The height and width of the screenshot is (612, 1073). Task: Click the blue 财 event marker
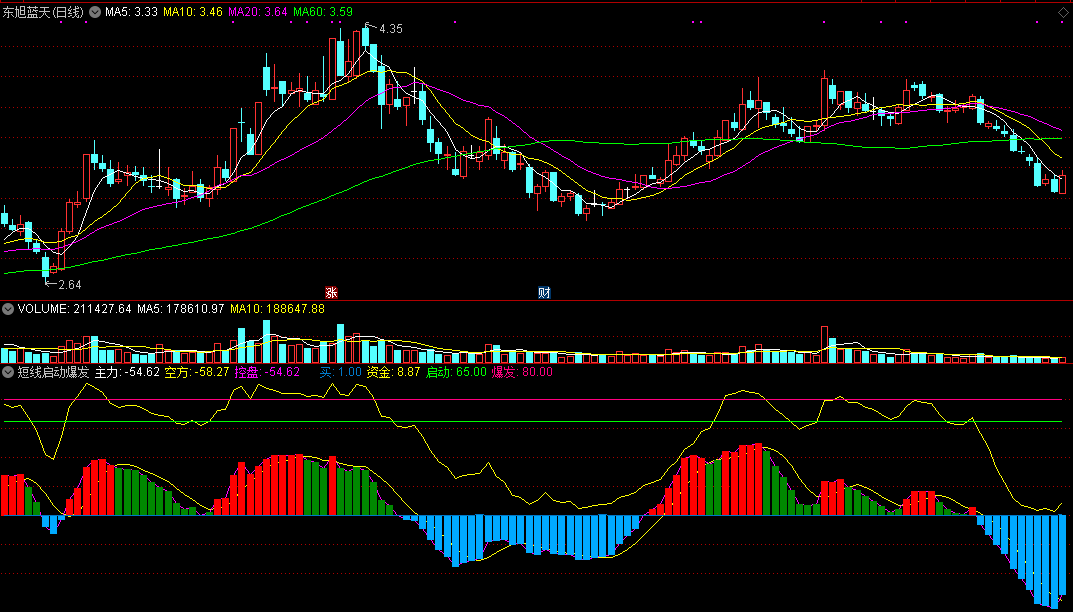(544, 293)
